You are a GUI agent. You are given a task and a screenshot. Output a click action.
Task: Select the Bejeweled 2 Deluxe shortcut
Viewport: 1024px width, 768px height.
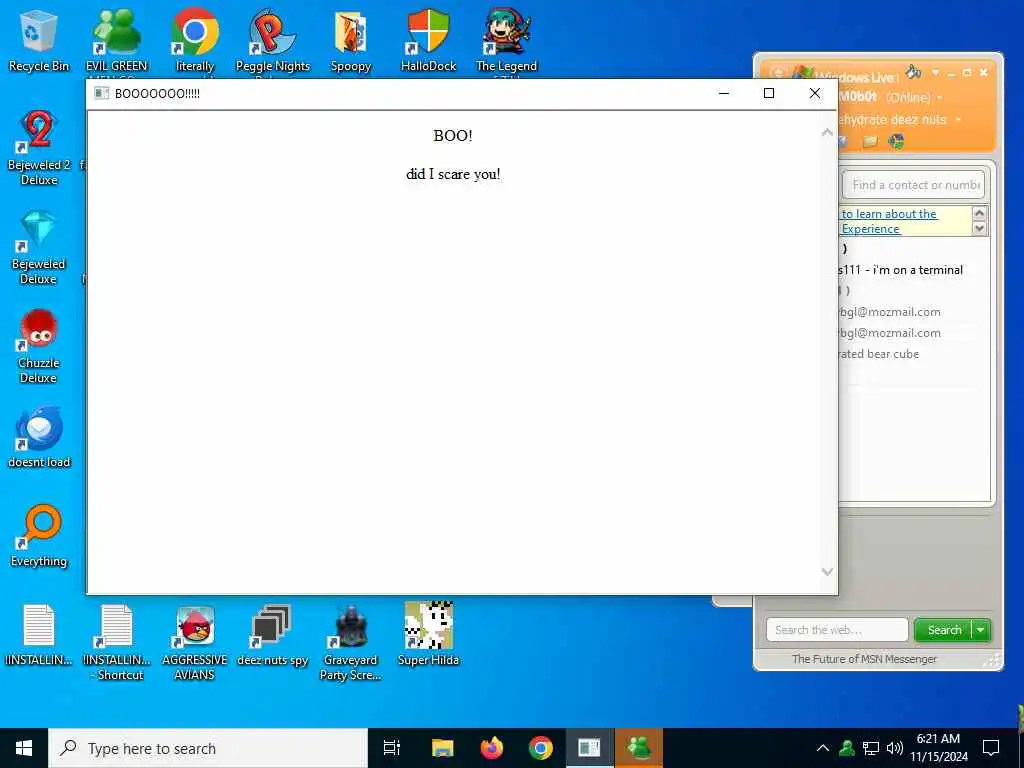pyautogui.click(x=39, y=148)
